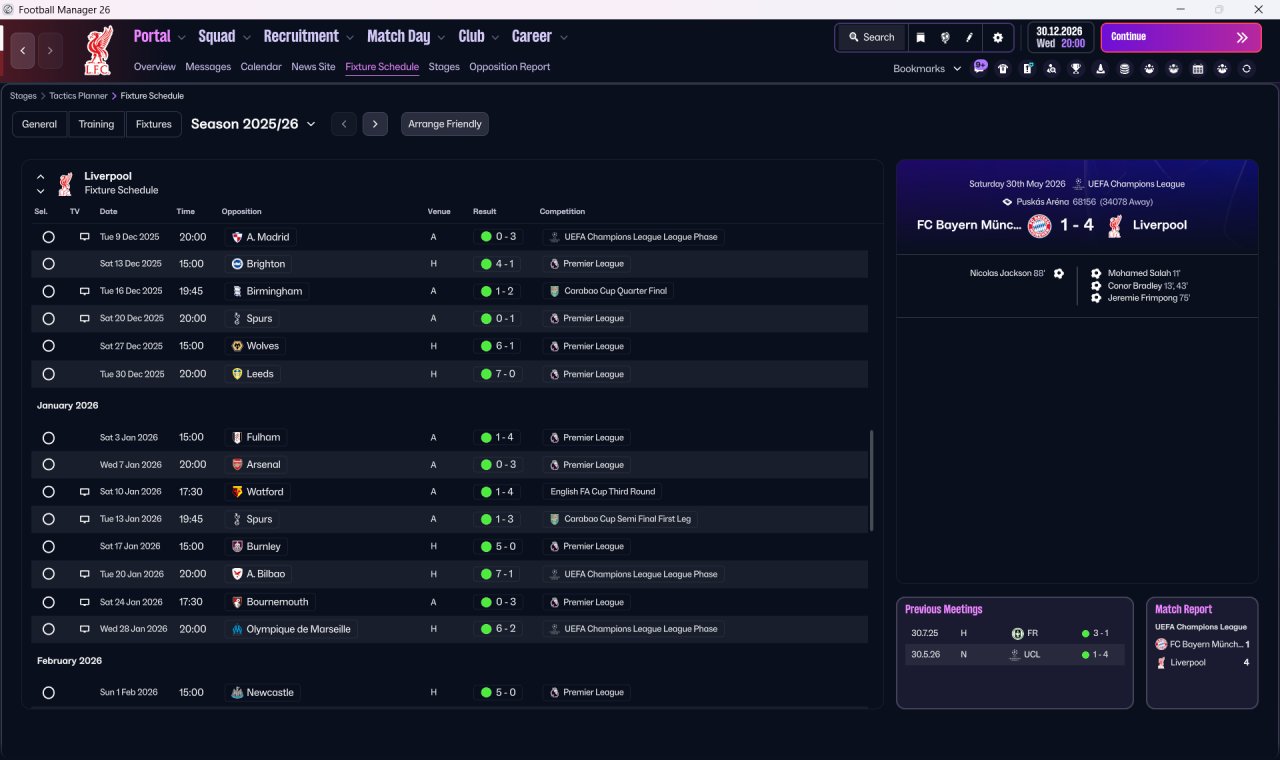Expand the Squad menu chevron
This screenshot has height=760, width=1280.
(x=247, y=38)
